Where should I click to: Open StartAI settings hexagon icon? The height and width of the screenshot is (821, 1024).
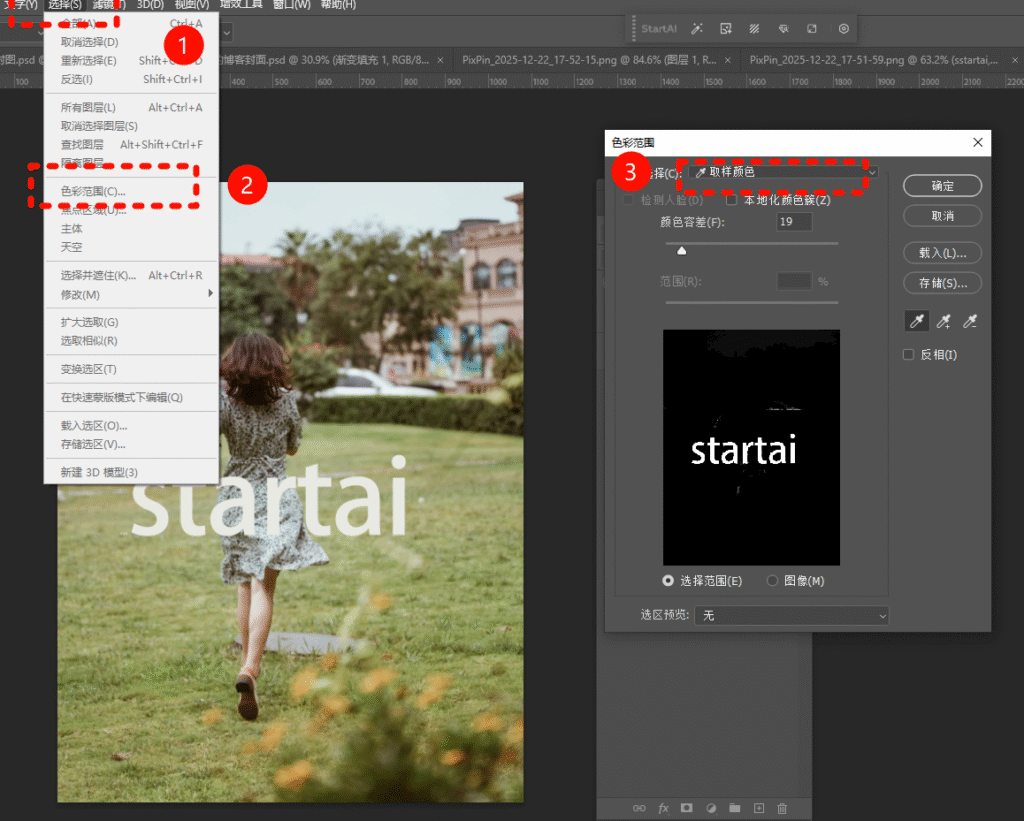pyautogui.click(x=843, y=29)
